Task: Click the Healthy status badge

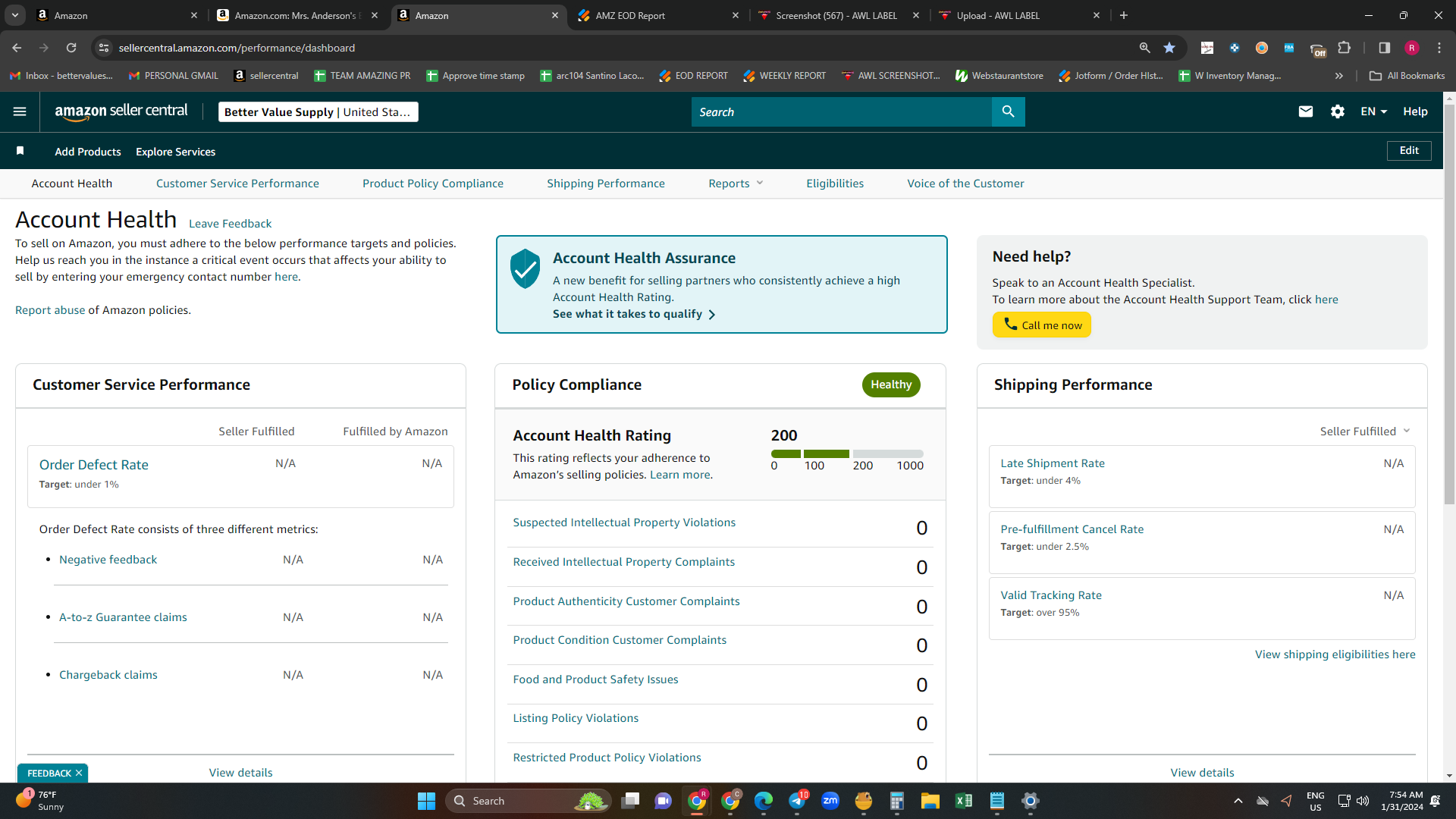Action: click(x=891, y=384)
